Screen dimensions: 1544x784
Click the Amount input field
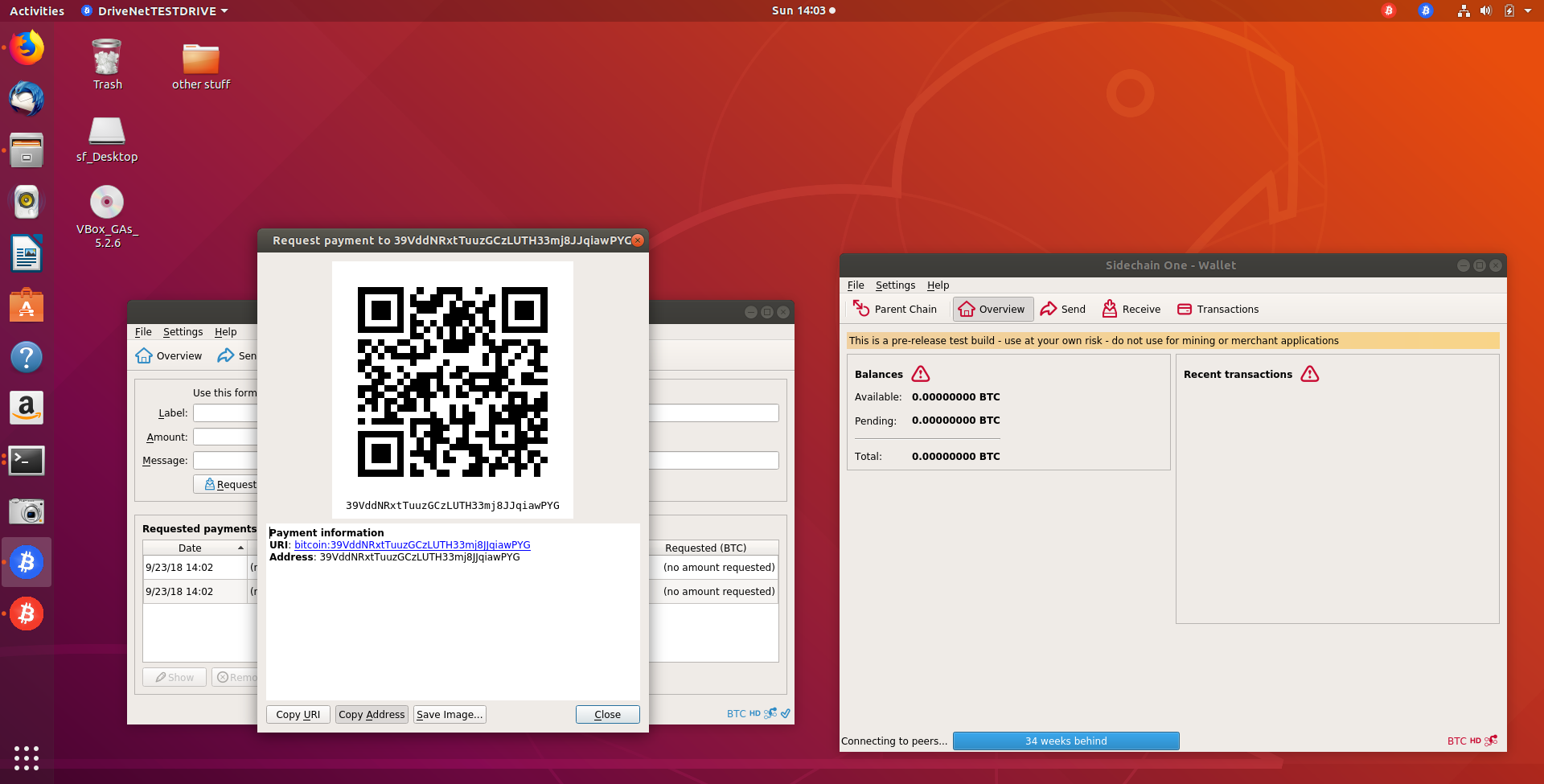(225, 437)
